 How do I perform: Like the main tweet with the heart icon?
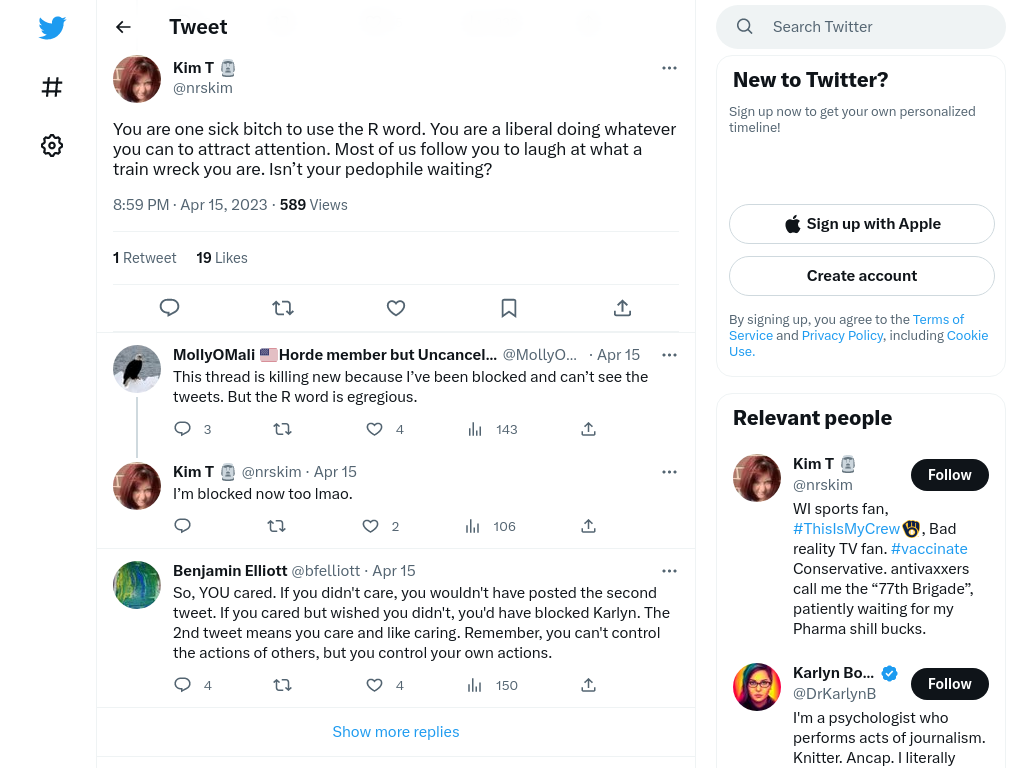click(x=396, y=308)
